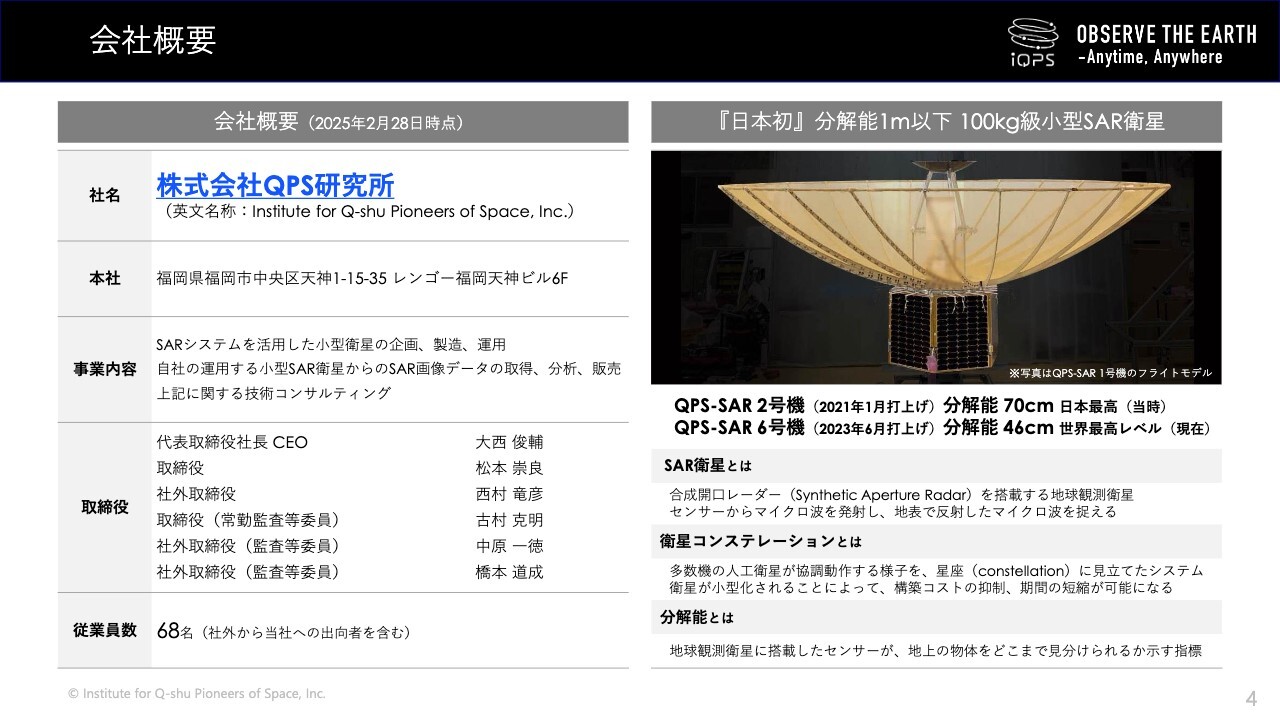Select the name 松本 崇良
Image resolution: width=1280 pixels, height=720 pixels.
(x=509, y=468)
